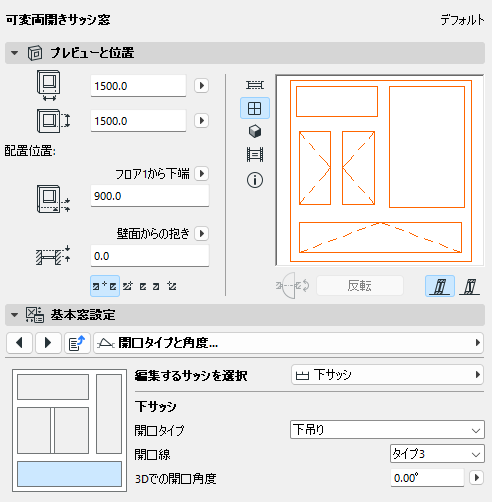Open the 開口タイプ dropdown showing 下吊り
The height and width of the screenshot is (502, 492).
click(x=387, y=430)
